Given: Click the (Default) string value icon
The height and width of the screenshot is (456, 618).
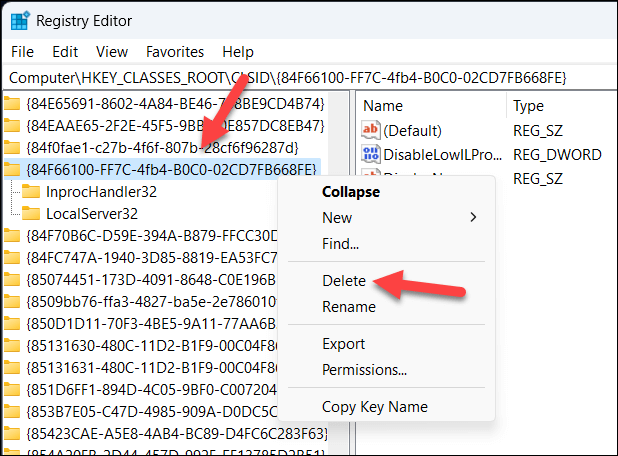Looking at the screenshot, I should tap(371, 131).
